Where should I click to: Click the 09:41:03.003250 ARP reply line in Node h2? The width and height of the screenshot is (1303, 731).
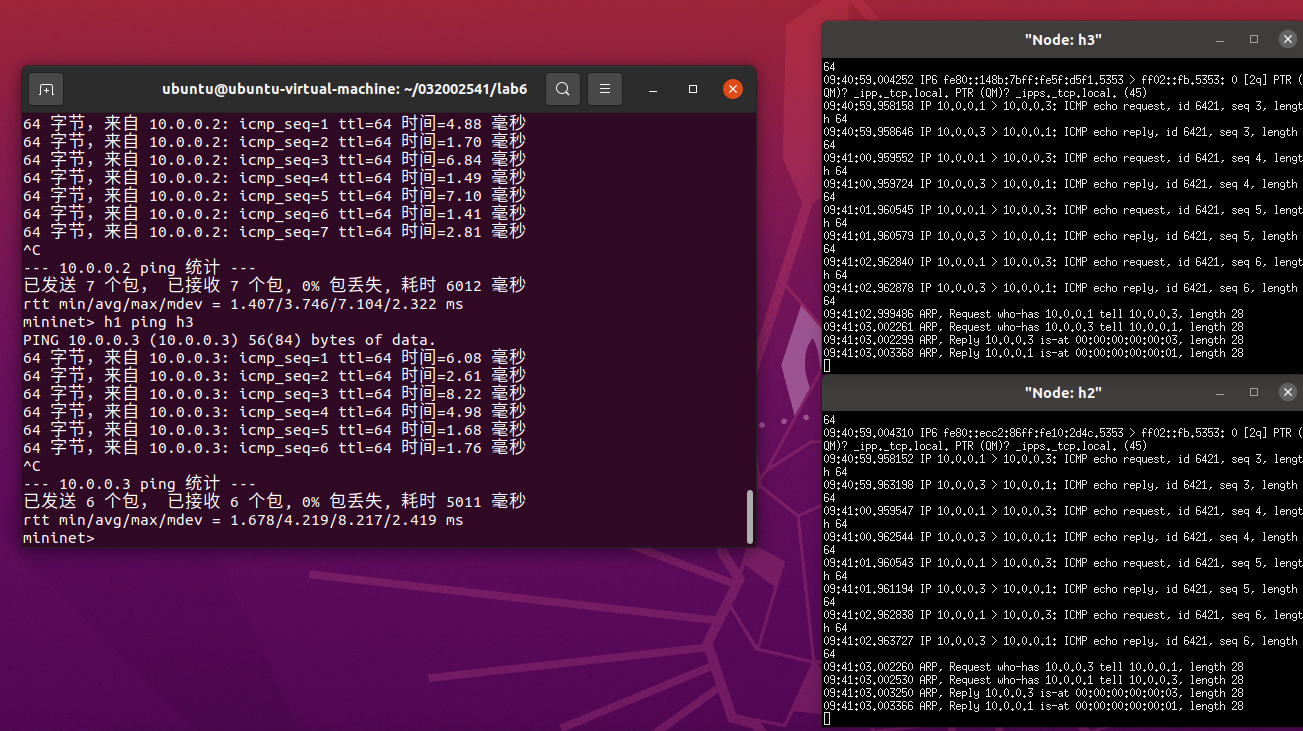[1034, 693]
